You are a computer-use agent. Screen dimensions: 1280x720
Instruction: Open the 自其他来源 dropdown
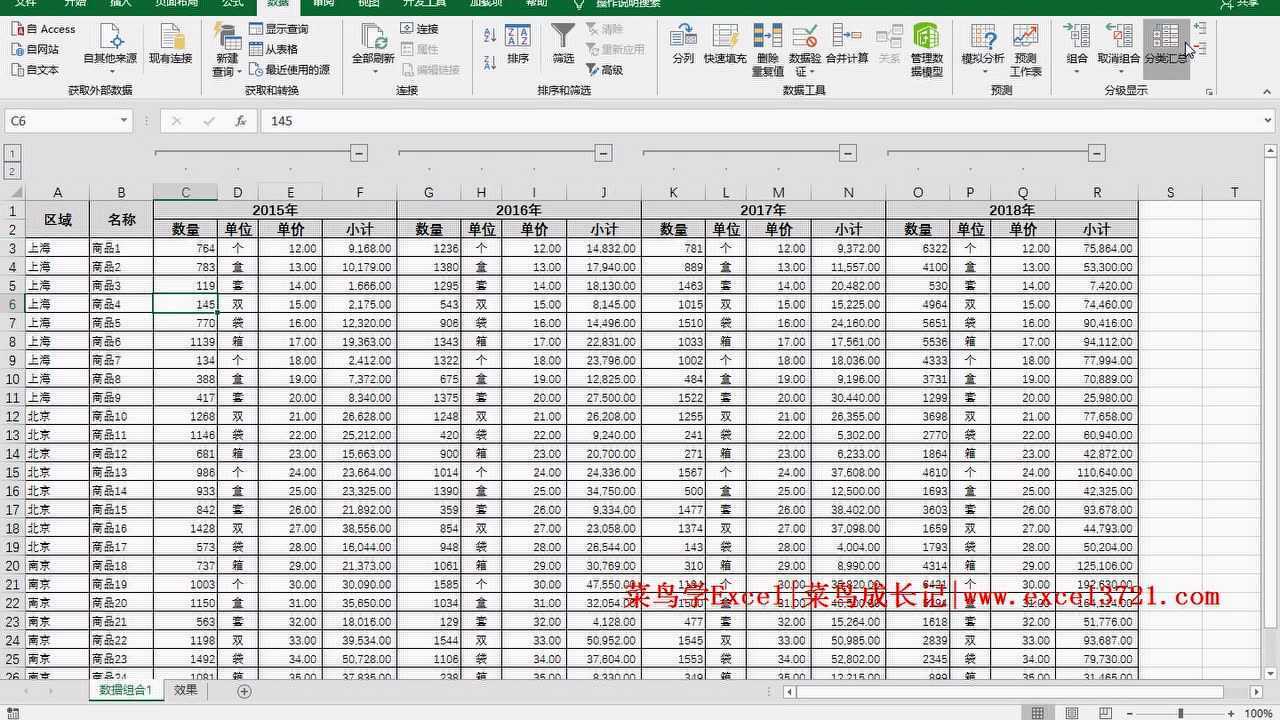point(110,50)
